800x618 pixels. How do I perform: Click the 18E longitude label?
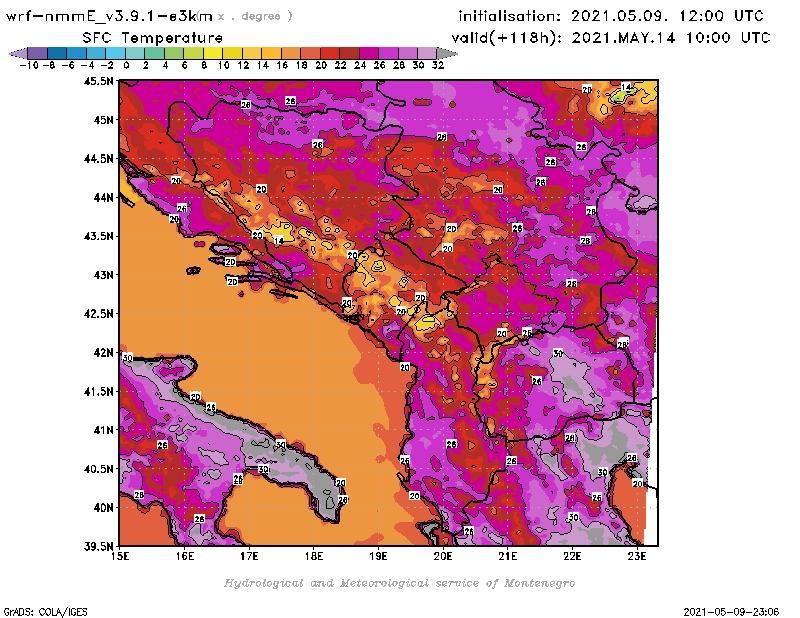[x=314, y=556]
